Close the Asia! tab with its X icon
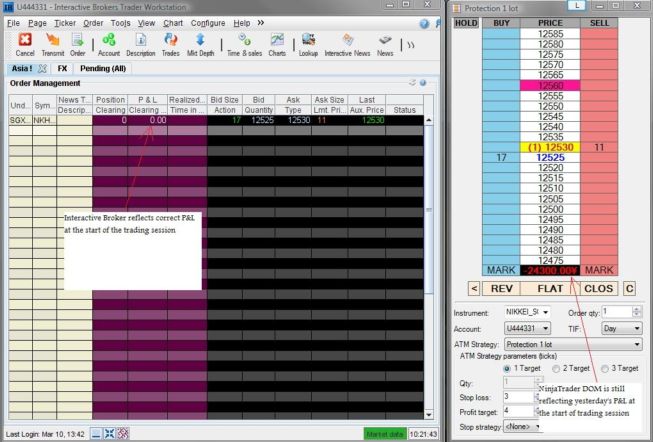 (42, 68)
